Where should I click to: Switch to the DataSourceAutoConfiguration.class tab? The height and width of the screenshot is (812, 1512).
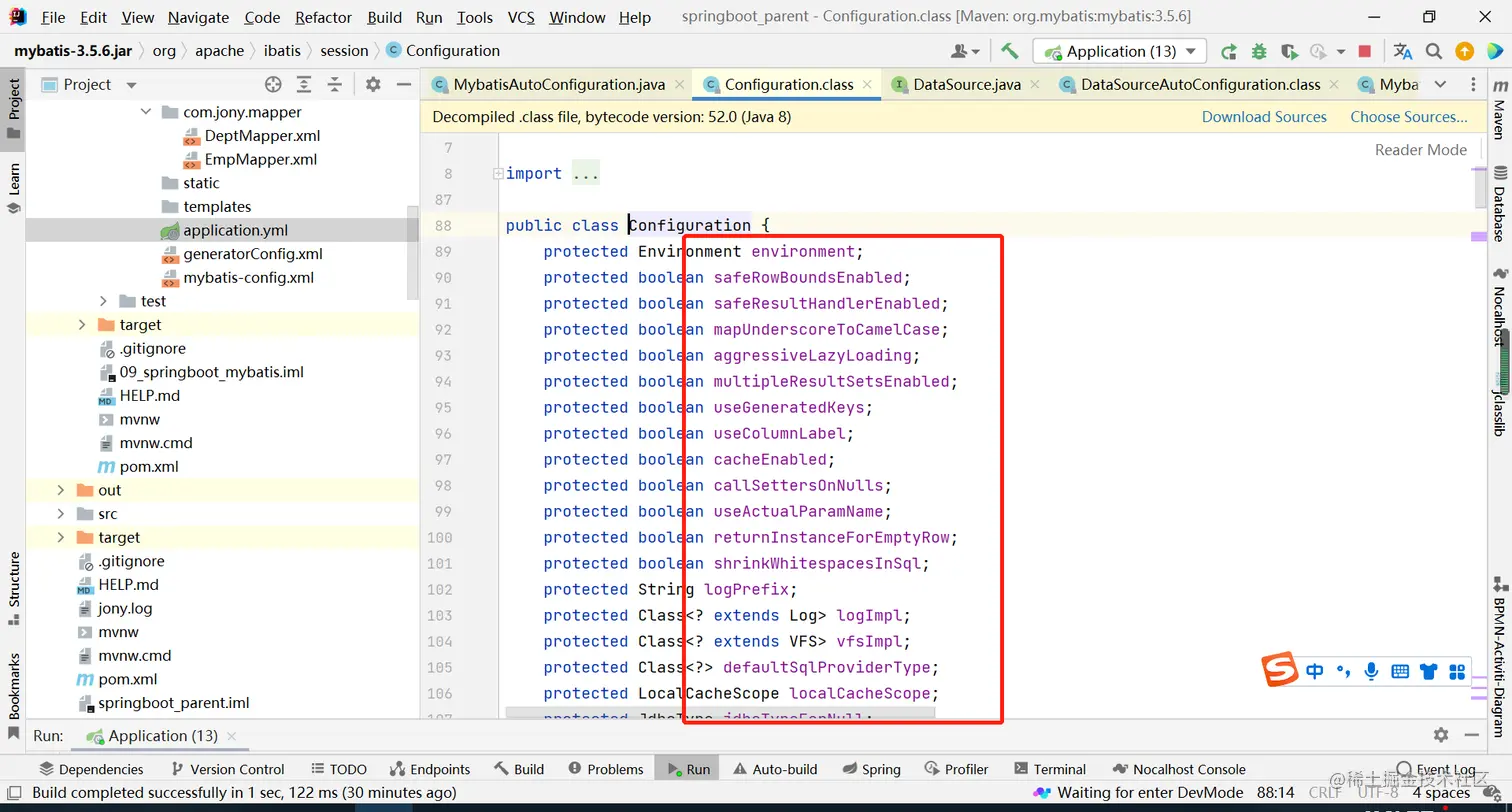[x=1200, y=85]
